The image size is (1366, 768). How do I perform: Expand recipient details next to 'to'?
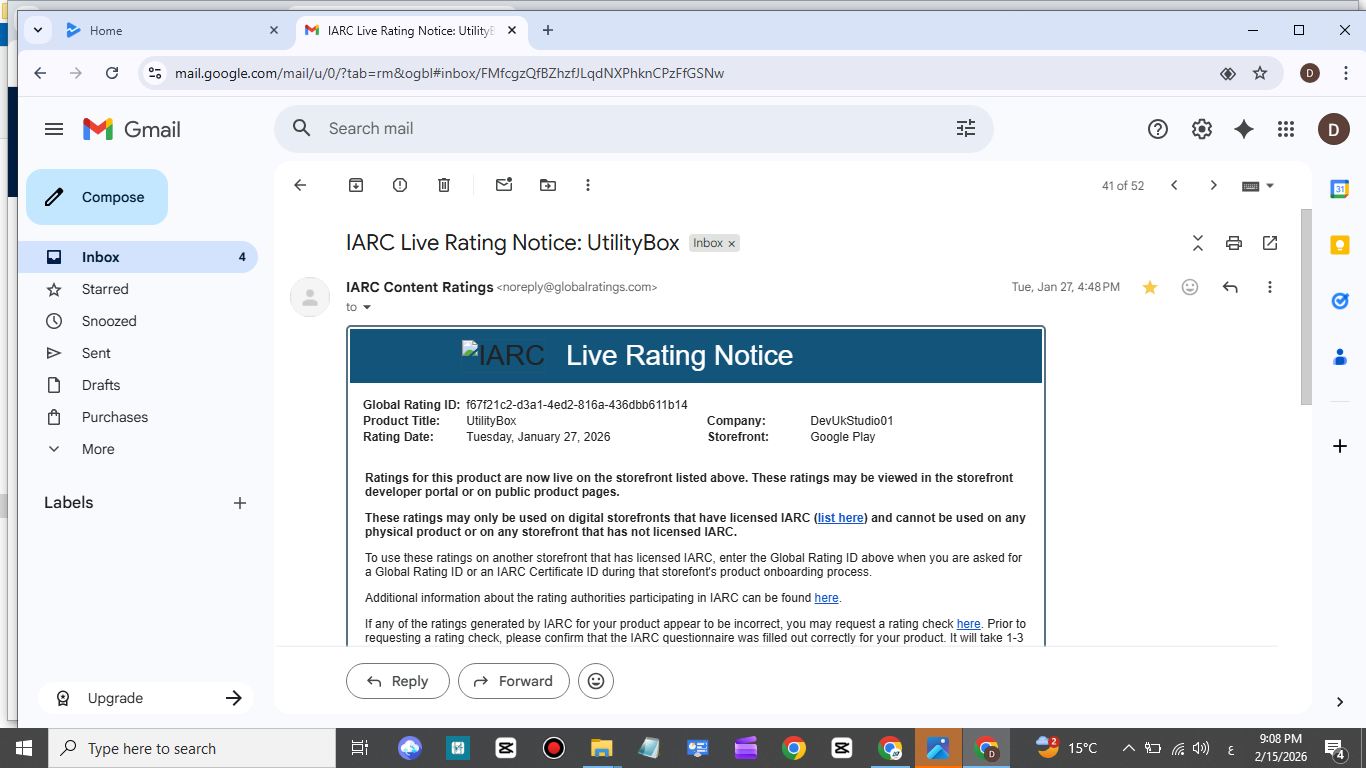pos(366,307)
